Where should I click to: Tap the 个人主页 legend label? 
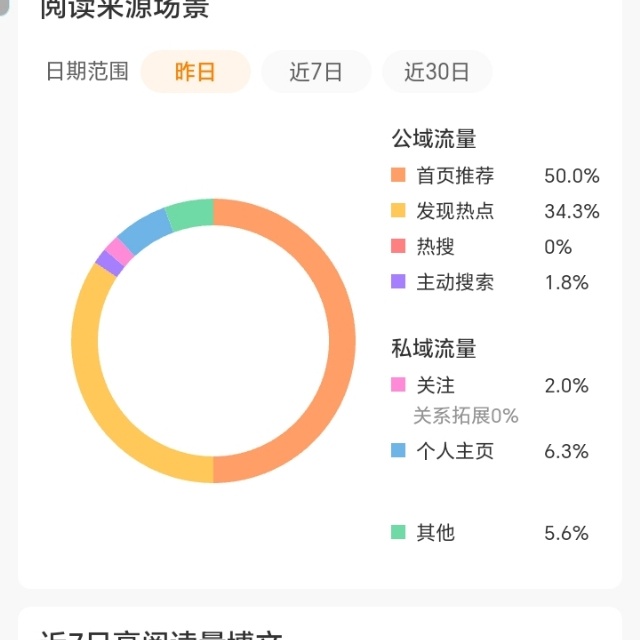[455, 451]
